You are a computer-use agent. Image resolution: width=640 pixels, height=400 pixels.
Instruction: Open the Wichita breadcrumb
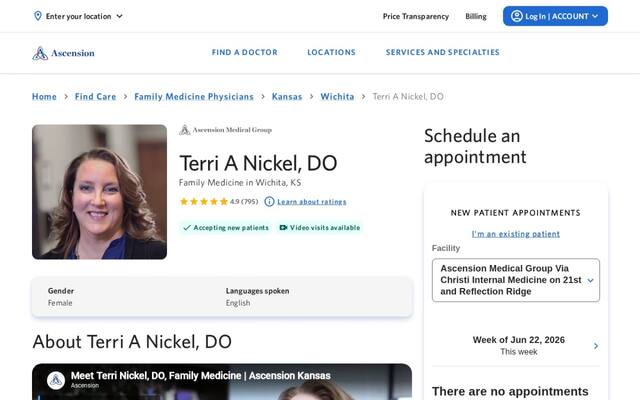pos(337,97)
